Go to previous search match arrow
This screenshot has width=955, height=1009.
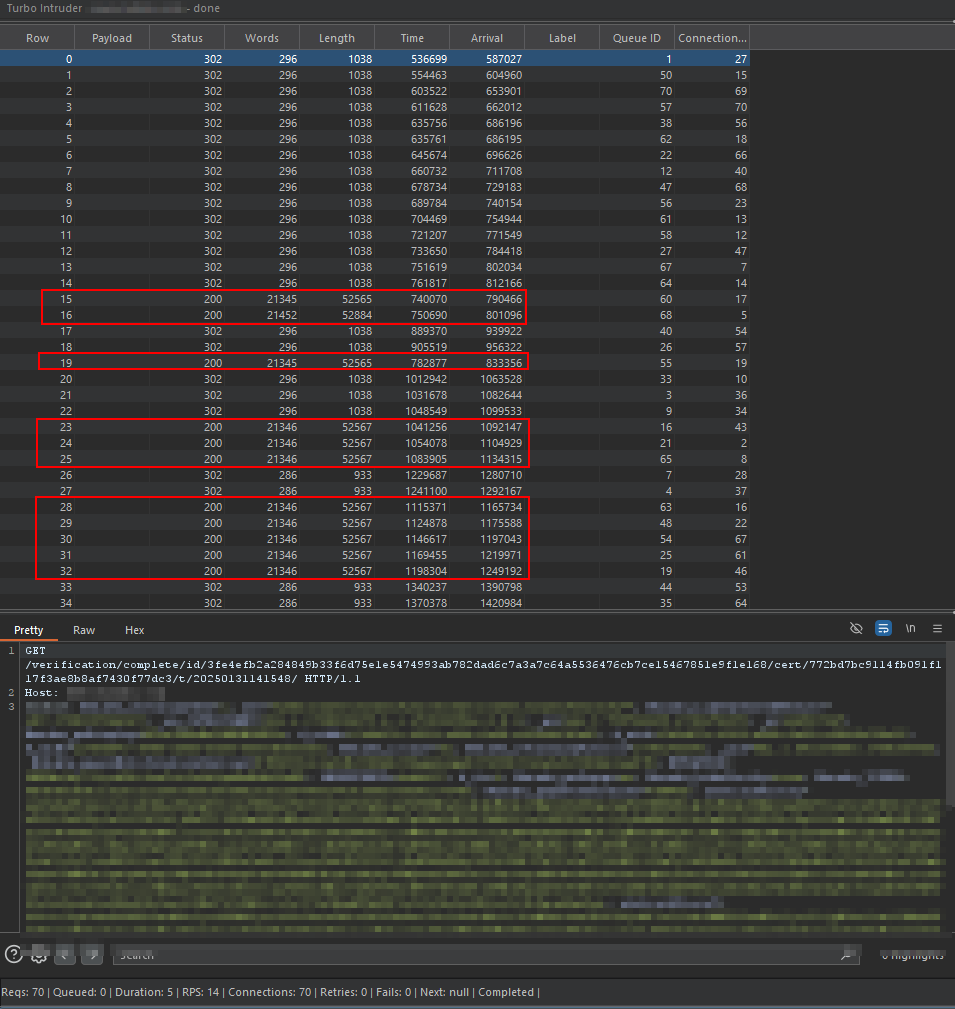coord(66,955)
